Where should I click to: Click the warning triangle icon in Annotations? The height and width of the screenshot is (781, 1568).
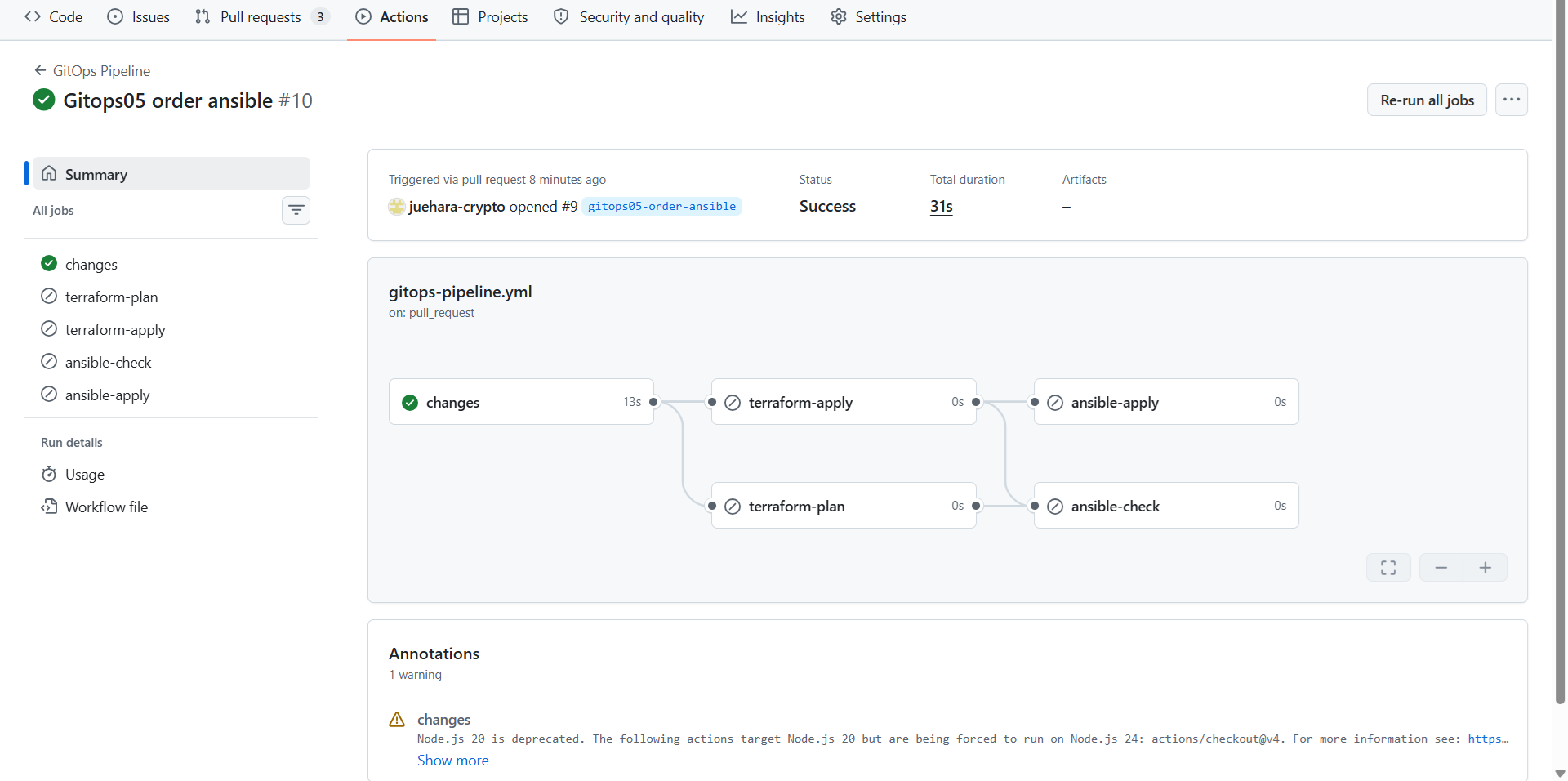(397, 720)
